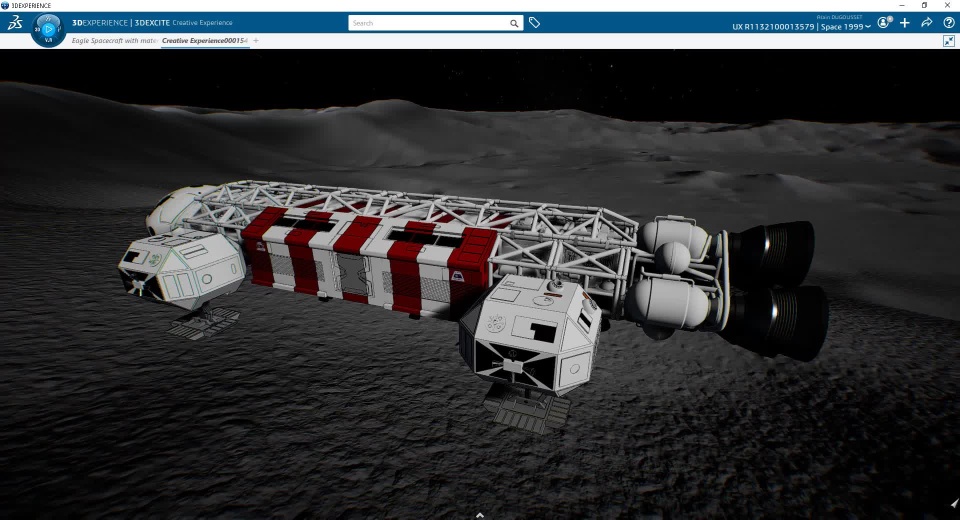Click the 3DEXPERIENCE app icon in title bar
The height and width of the screenshot is (520, 960).
5,5
